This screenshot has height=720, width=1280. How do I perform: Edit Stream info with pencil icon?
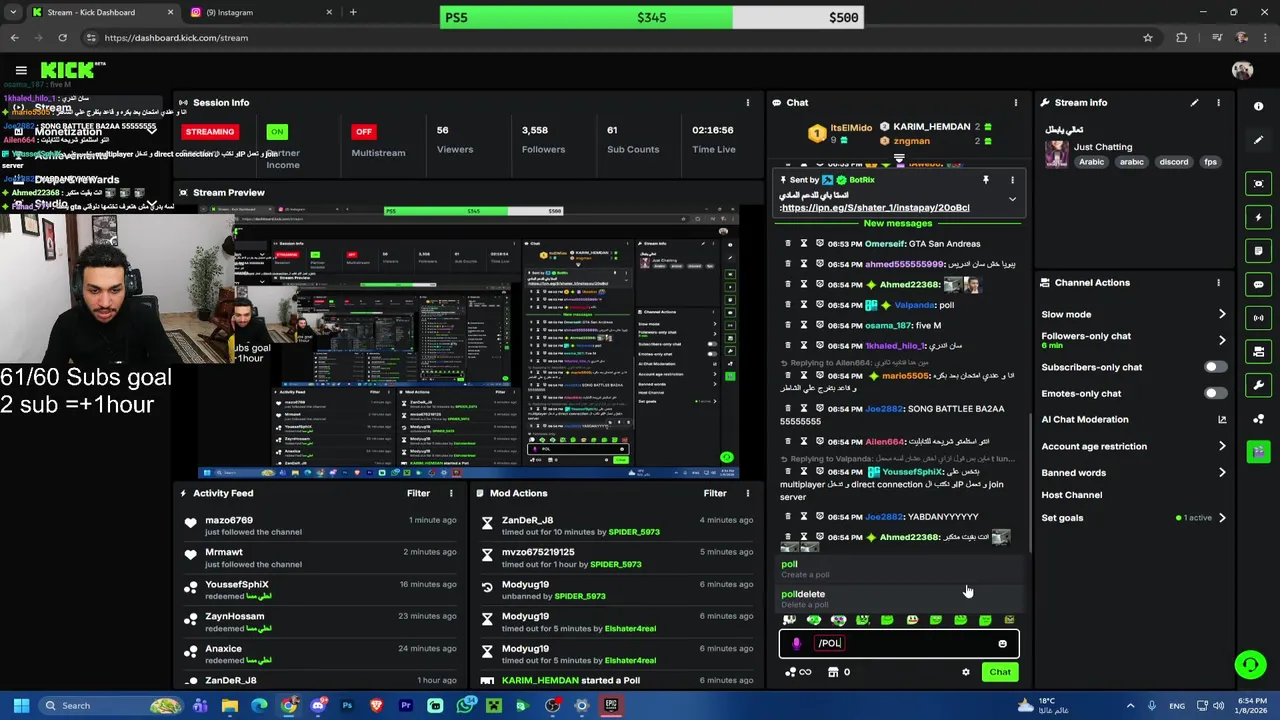(1194, 102)
